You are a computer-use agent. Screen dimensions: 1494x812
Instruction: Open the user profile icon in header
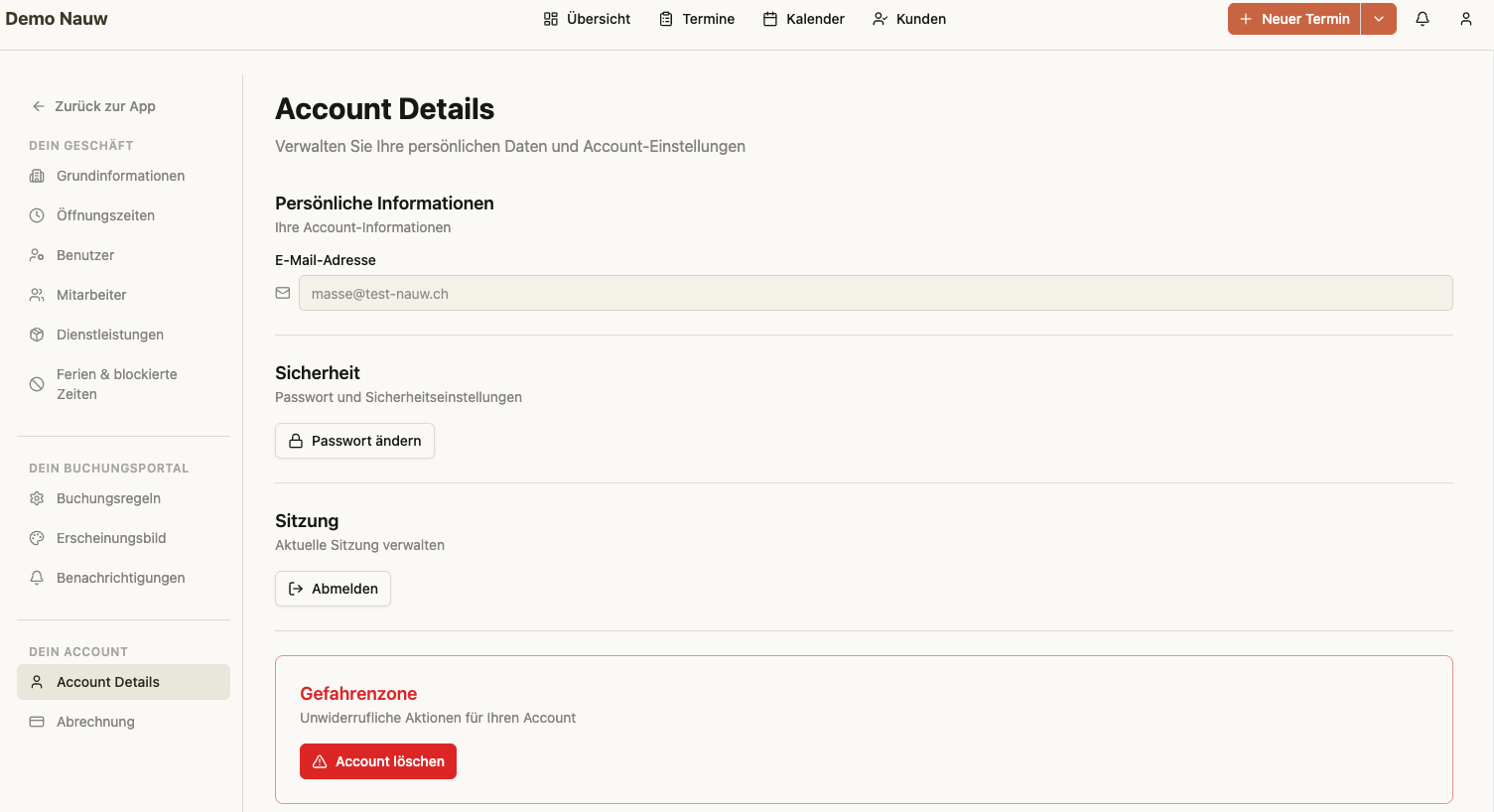1466,19
